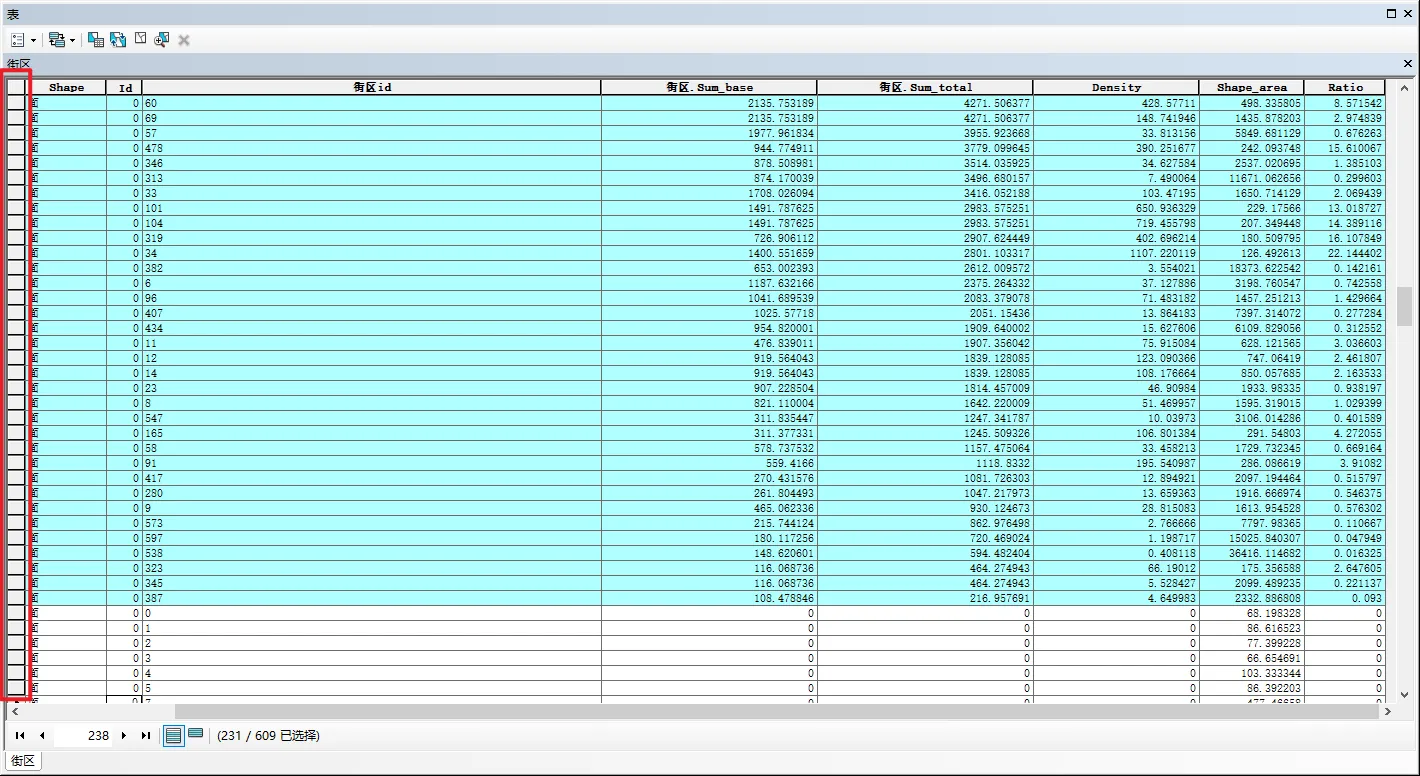
Task: Click the Clear Selection icon
Action: coord(140,40)
